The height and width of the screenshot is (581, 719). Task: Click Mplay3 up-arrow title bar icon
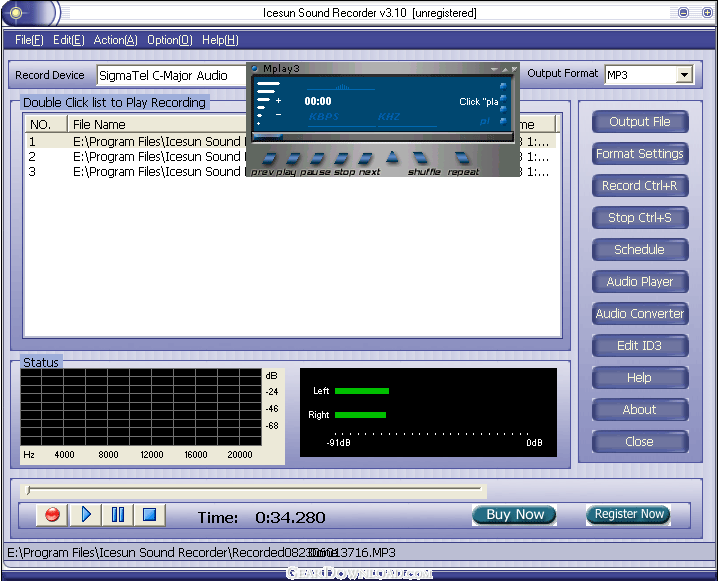[504, 69]
